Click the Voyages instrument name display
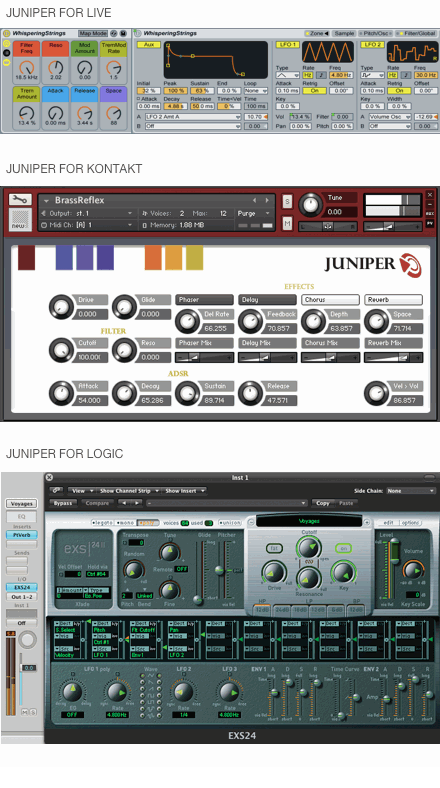 tap(309, 521)
